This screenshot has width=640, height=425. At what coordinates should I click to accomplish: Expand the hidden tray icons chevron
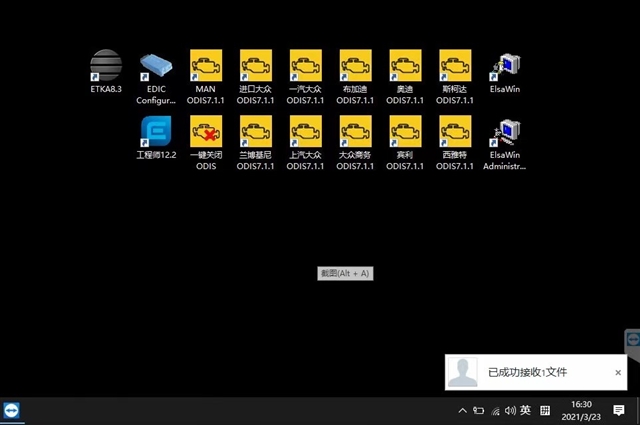click(x=462, y=410)
